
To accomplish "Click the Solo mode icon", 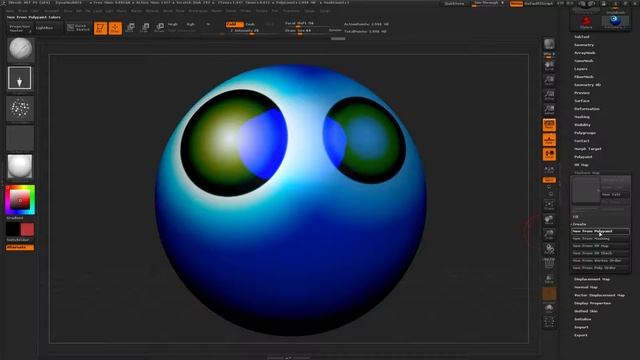I will click(549, 308).
